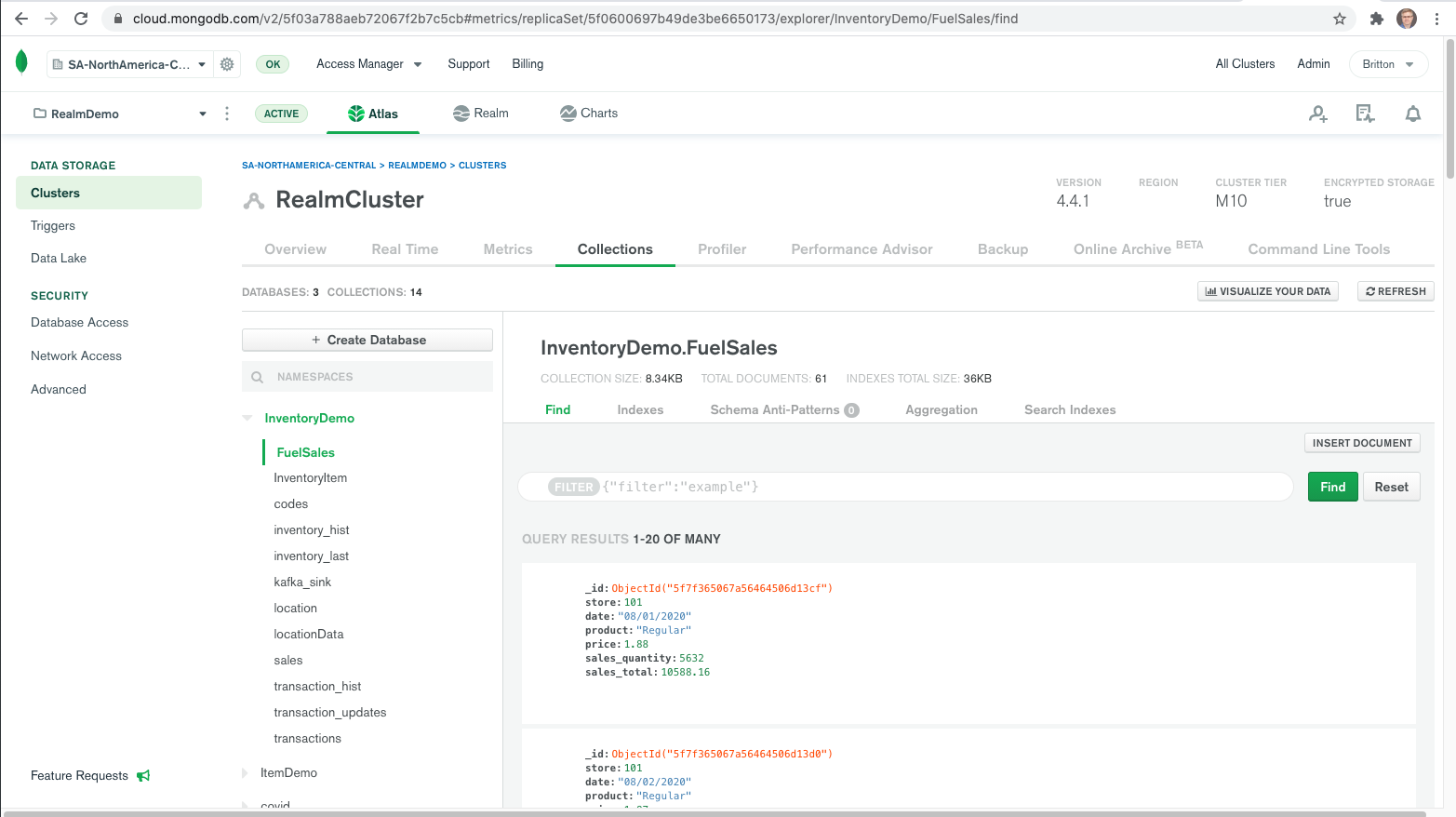Open the Overview tab
Image resolution: width=1456 pixels, height=817 pixels.
[295, 249]
